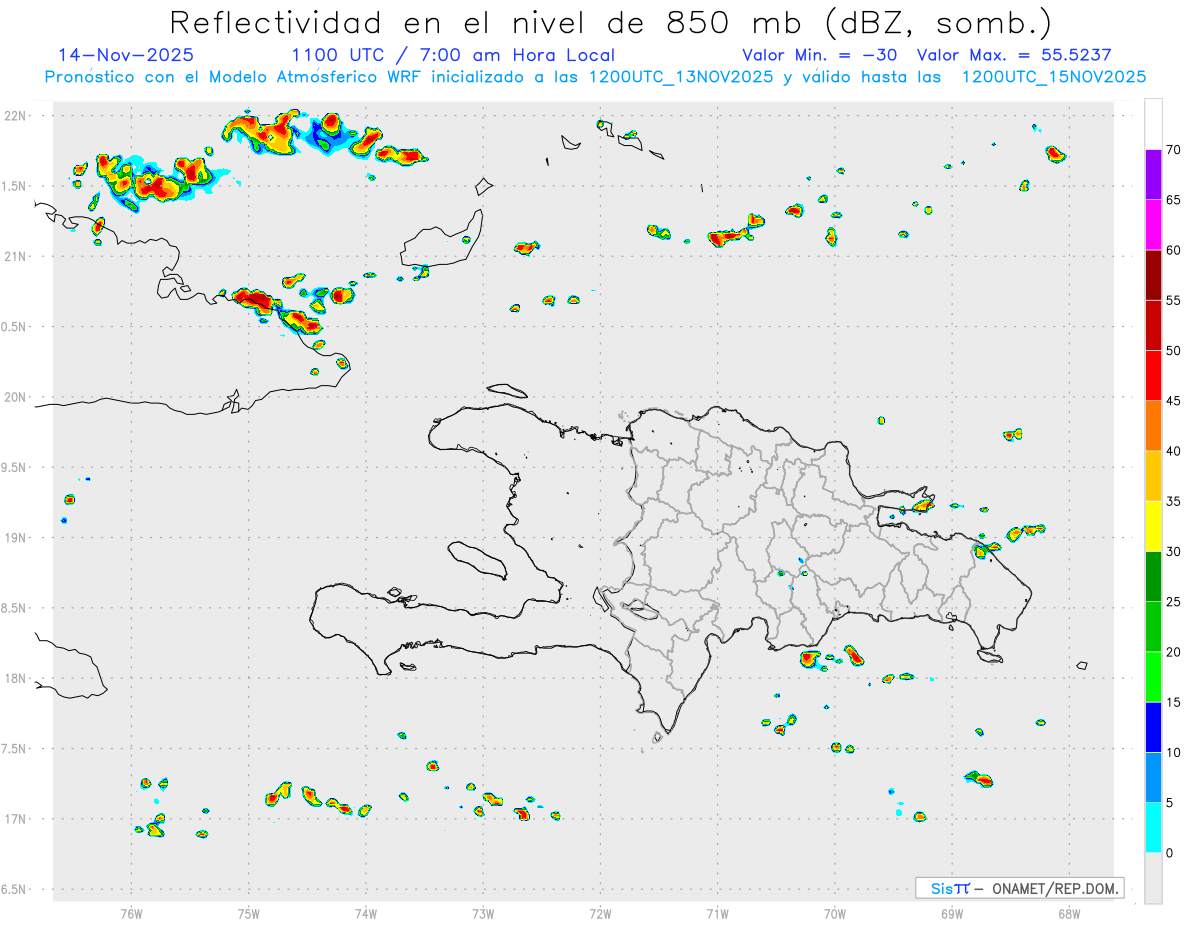Click the '71W' longitude label
Image resolution: width=1200 pixels, height=927 pixels.
(x=717, y=913)
